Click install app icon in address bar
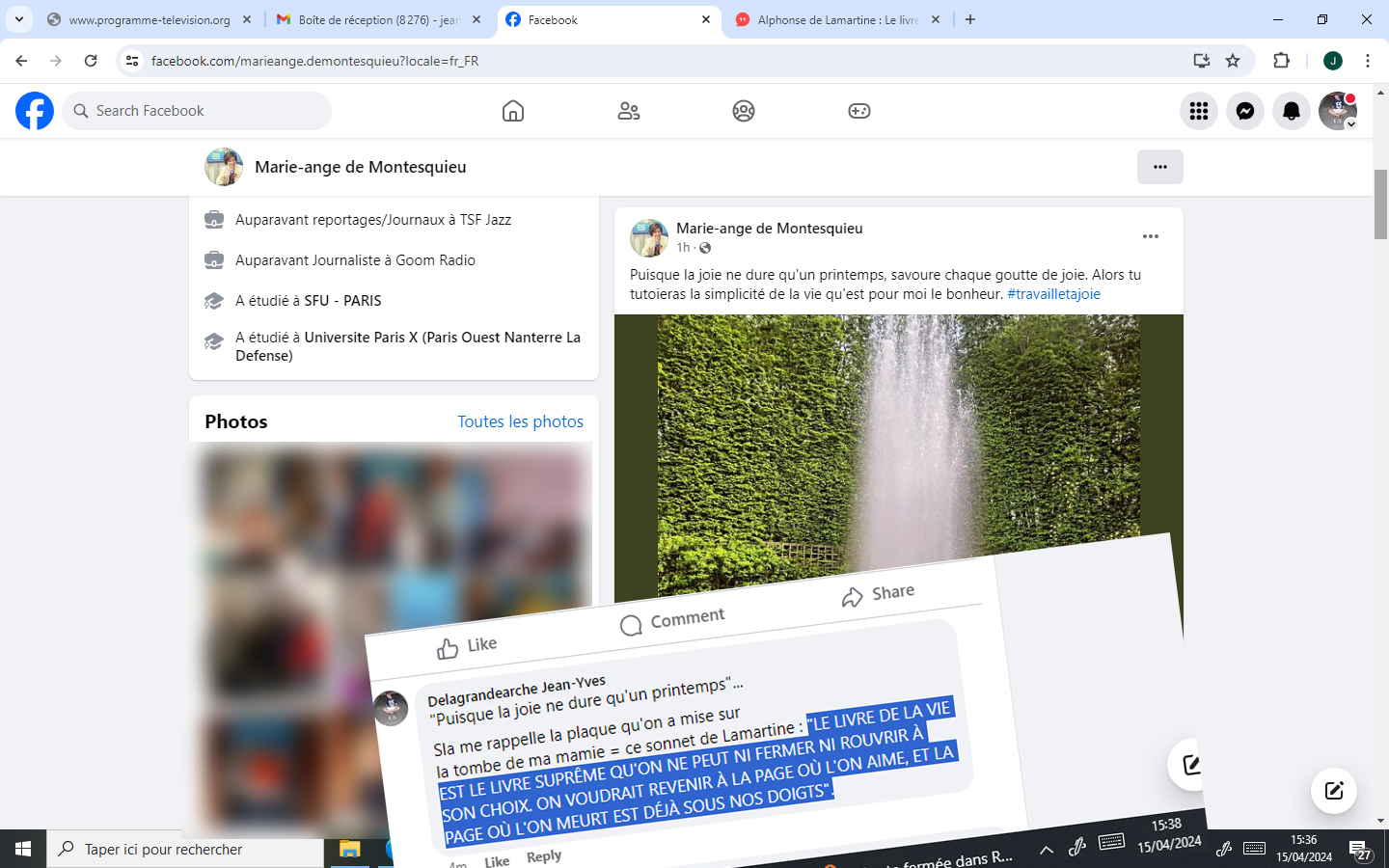The width and height of the screenshot is (1389, 868). click(1201, 61)
